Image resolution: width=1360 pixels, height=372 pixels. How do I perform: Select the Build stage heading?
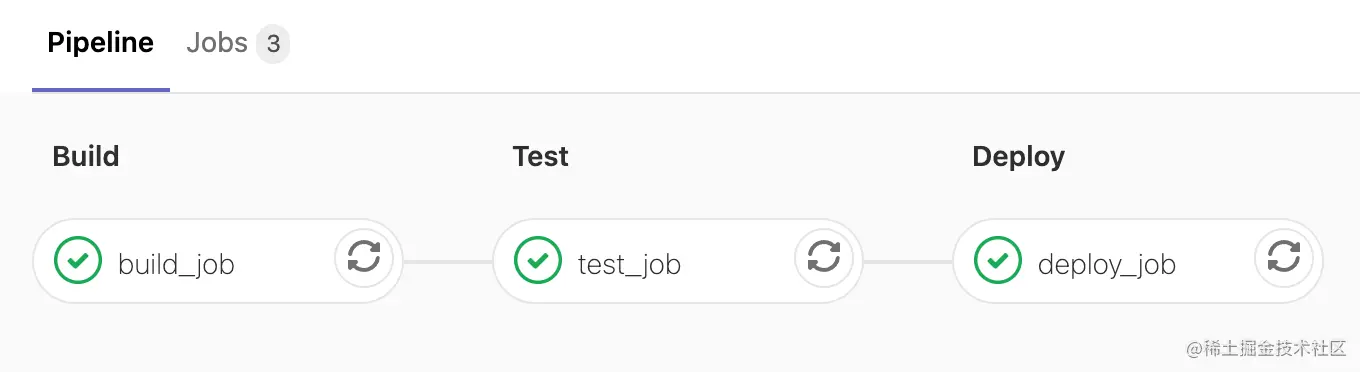[86, 157]
